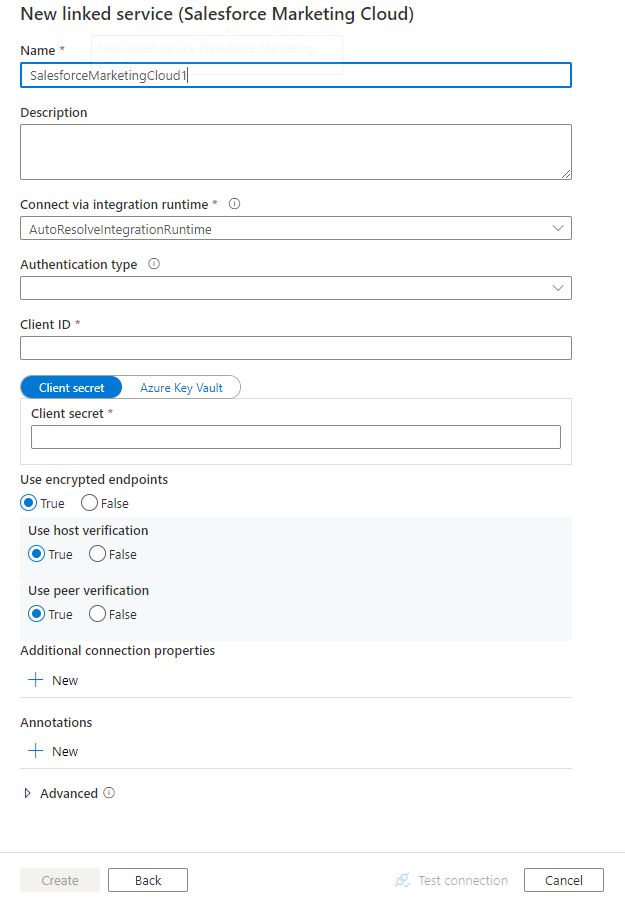Select False for Use host verification

pyautogui.click(x=97, y=554)
